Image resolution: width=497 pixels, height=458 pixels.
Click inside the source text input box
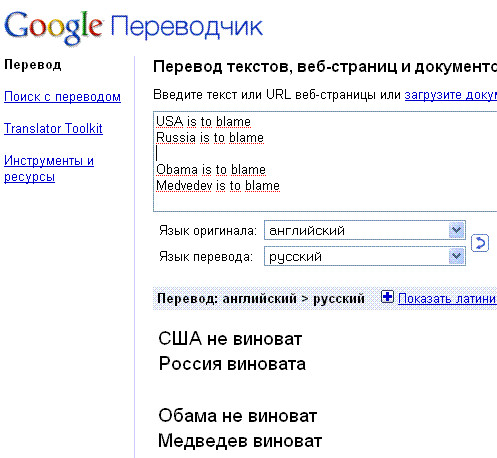click(x=325, y=162)
